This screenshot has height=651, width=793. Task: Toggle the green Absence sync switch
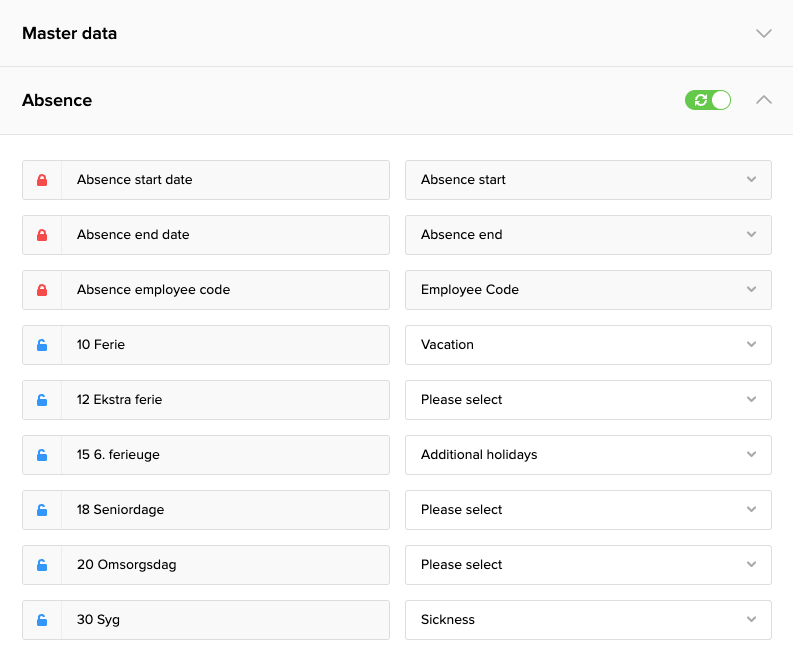click(x=708, y=100)
